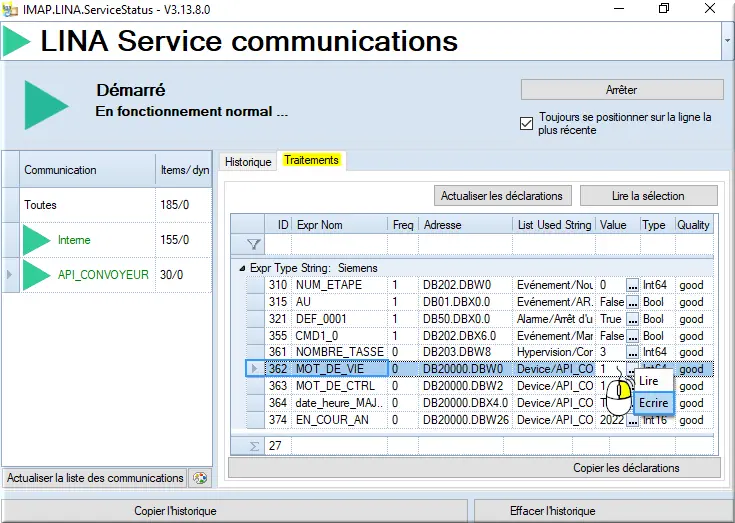The image size is (735, 523).
Task: Click Actualiser la liste des communications
Action: pyautogui.click(x=95, y=478)
